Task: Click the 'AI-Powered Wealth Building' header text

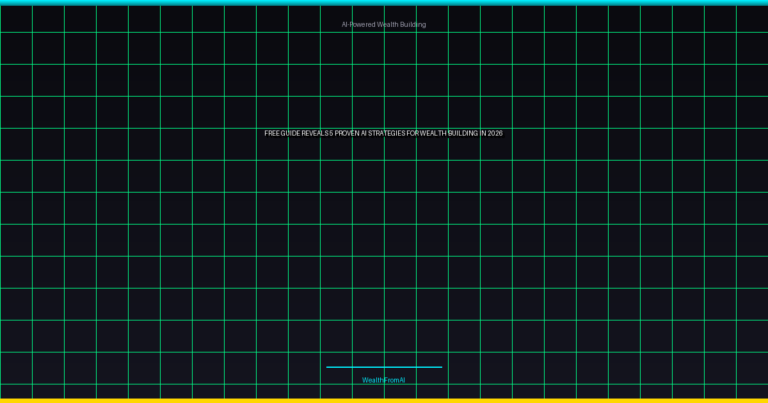Action: tap(384, 24)
